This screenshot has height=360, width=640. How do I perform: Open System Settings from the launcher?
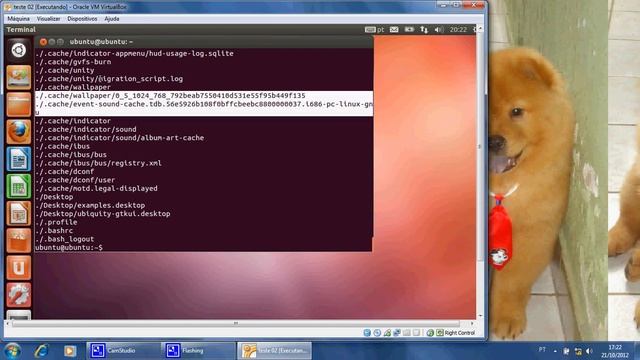pos(18,295)
